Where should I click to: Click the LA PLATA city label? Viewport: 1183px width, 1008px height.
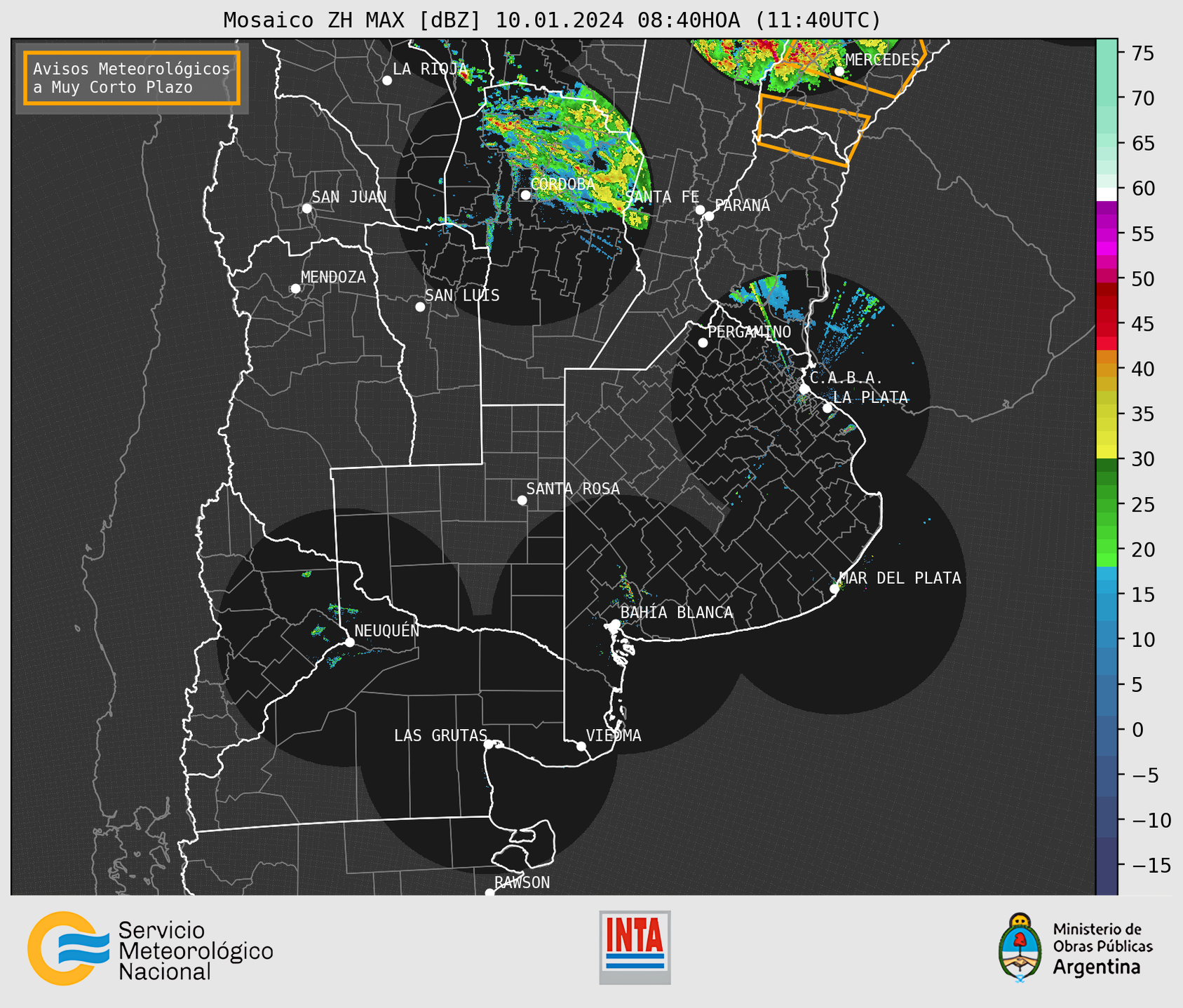coord(870,397)
